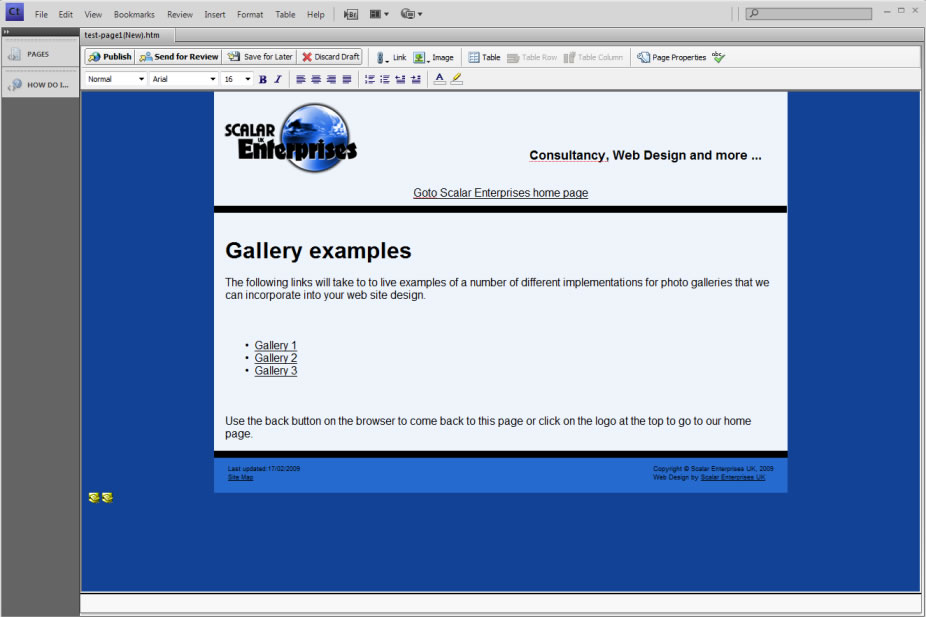926x617 pixels.
Task: Click Goto Scalar Enterprises home page link
Action: [501, 193]
